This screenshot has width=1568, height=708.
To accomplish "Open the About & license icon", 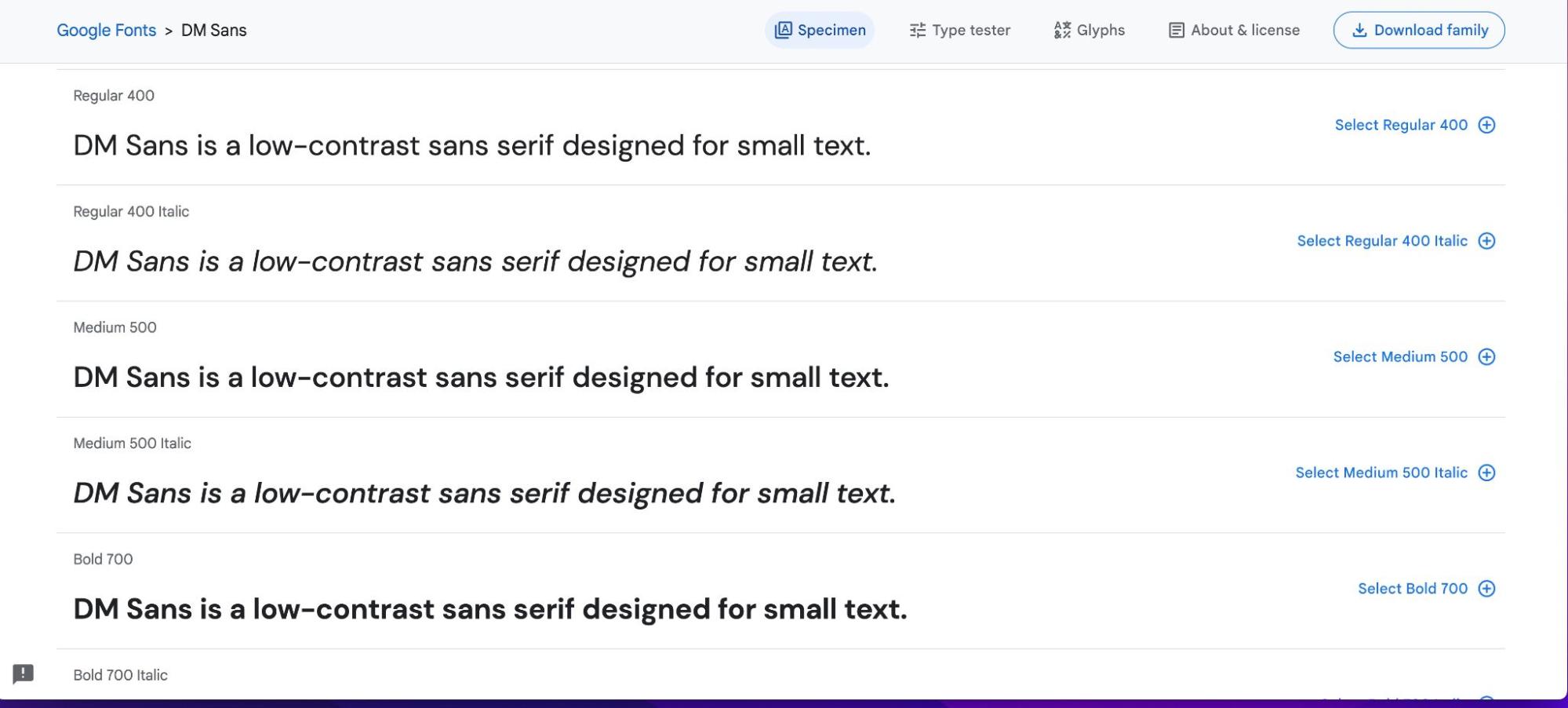I will pyautogui.click(x=1175, y=30).
